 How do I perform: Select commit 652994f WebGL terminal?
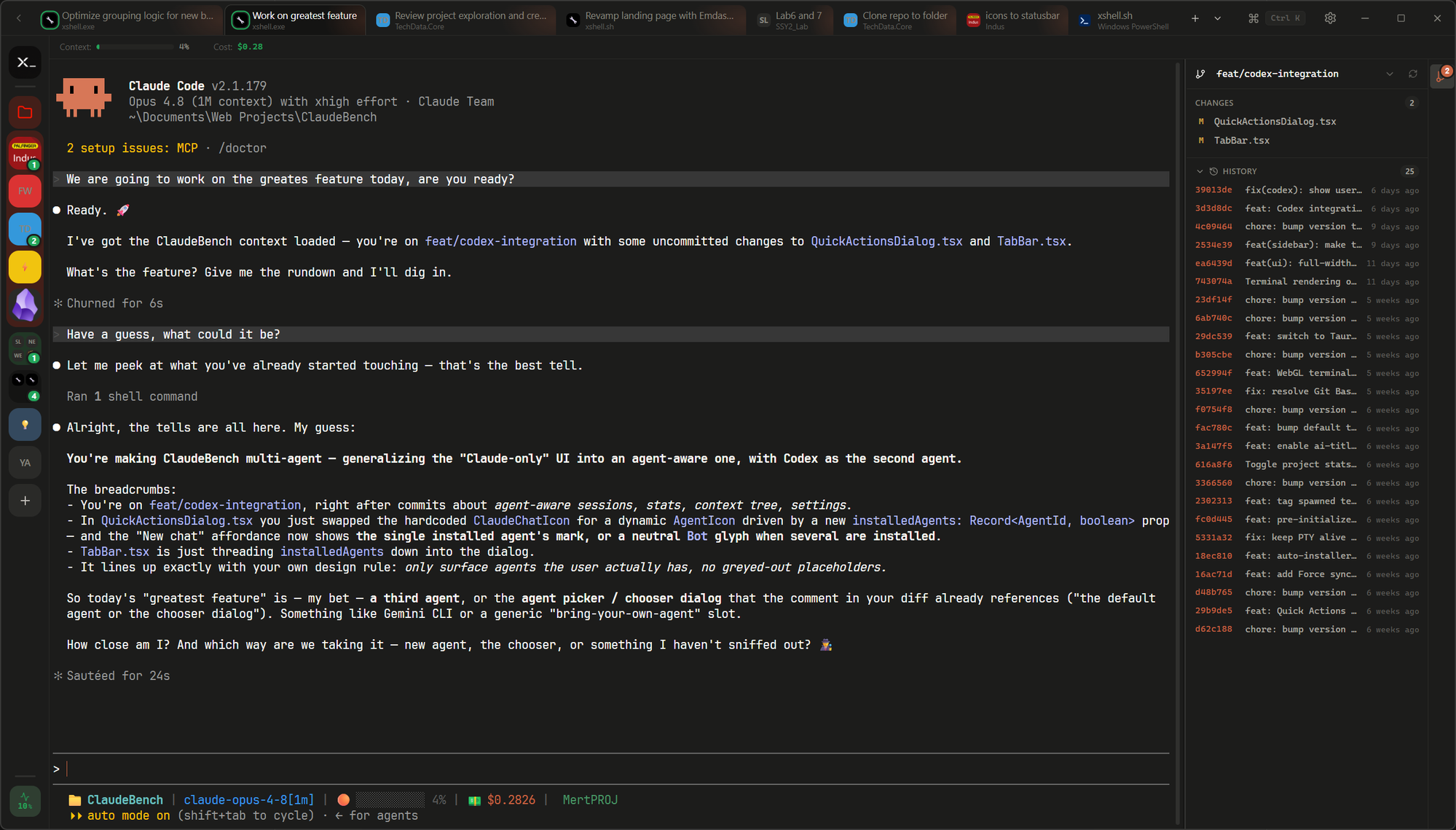pyautogui.click(x=1306, y=373)
